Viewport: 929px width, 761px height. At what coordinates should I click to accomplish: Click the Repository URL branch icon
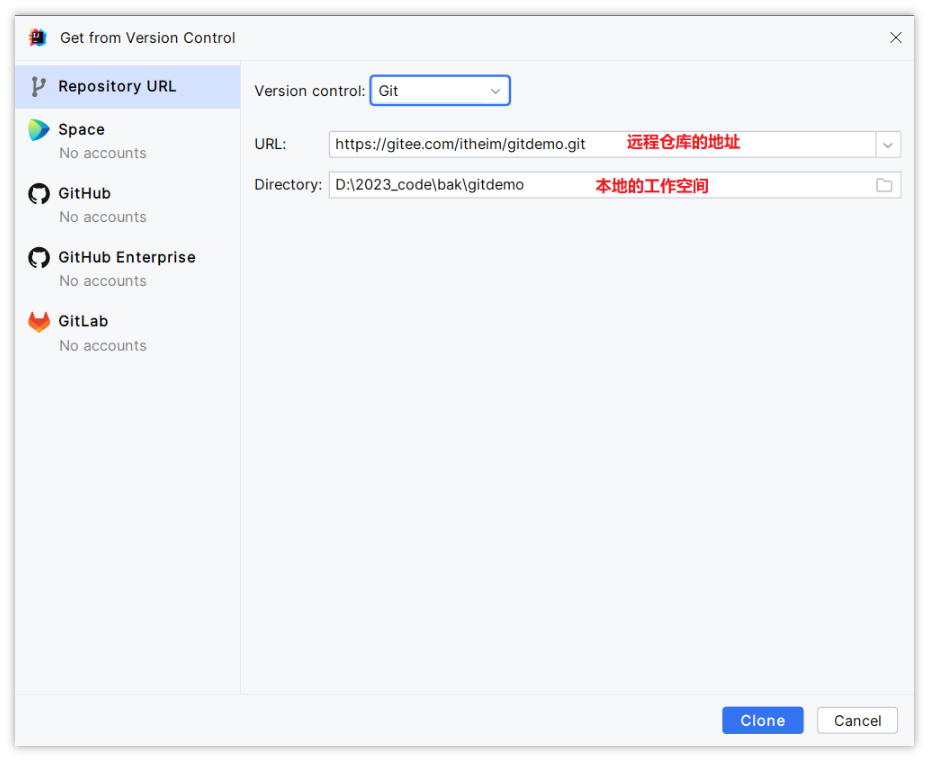click(x=39, y=87)
